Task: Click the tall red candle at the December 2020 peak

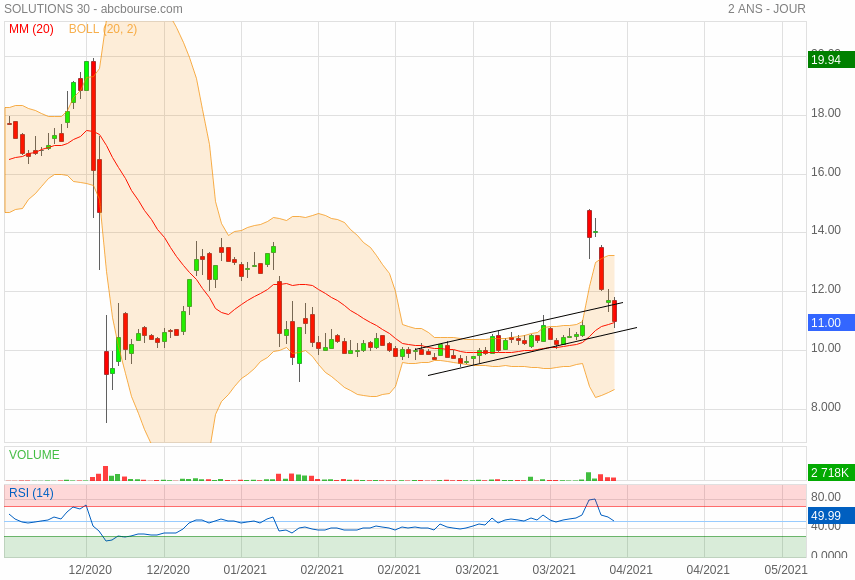Action: point(93,116)
